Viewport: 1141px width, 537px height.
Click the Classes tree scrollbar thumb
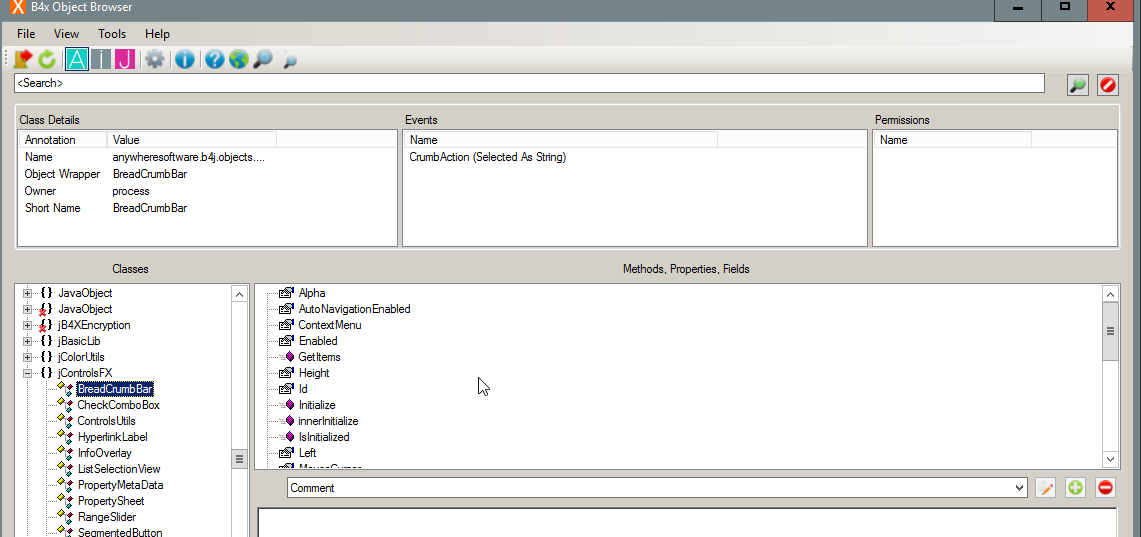[239, 459]
